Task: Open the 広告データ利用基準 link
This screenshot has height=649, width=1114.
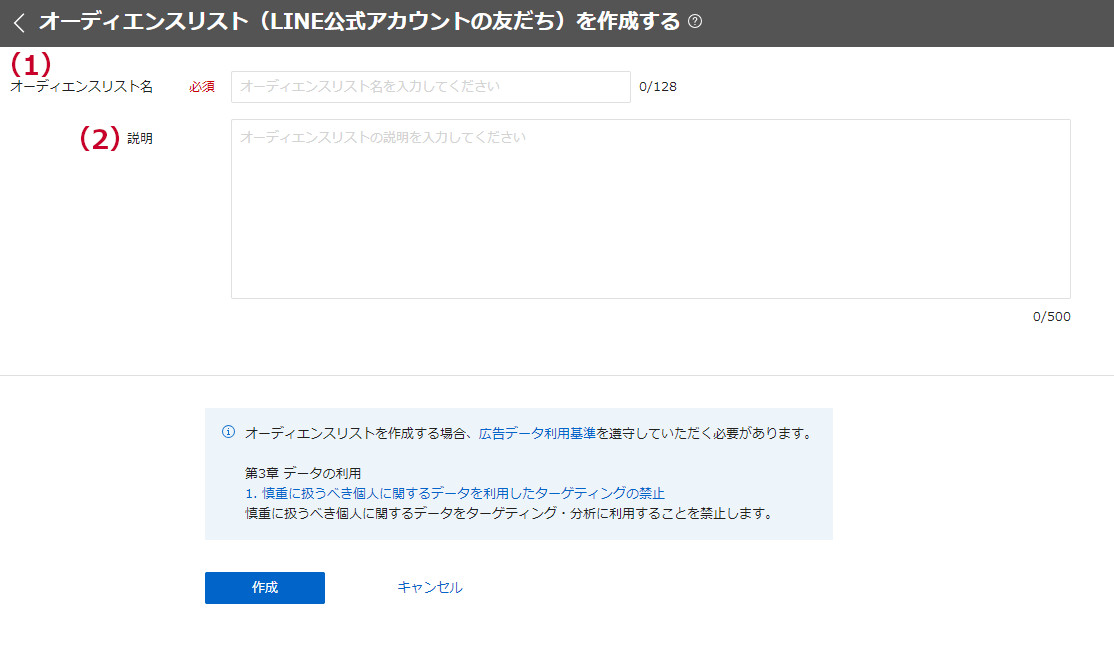Action: click(537, 434)
